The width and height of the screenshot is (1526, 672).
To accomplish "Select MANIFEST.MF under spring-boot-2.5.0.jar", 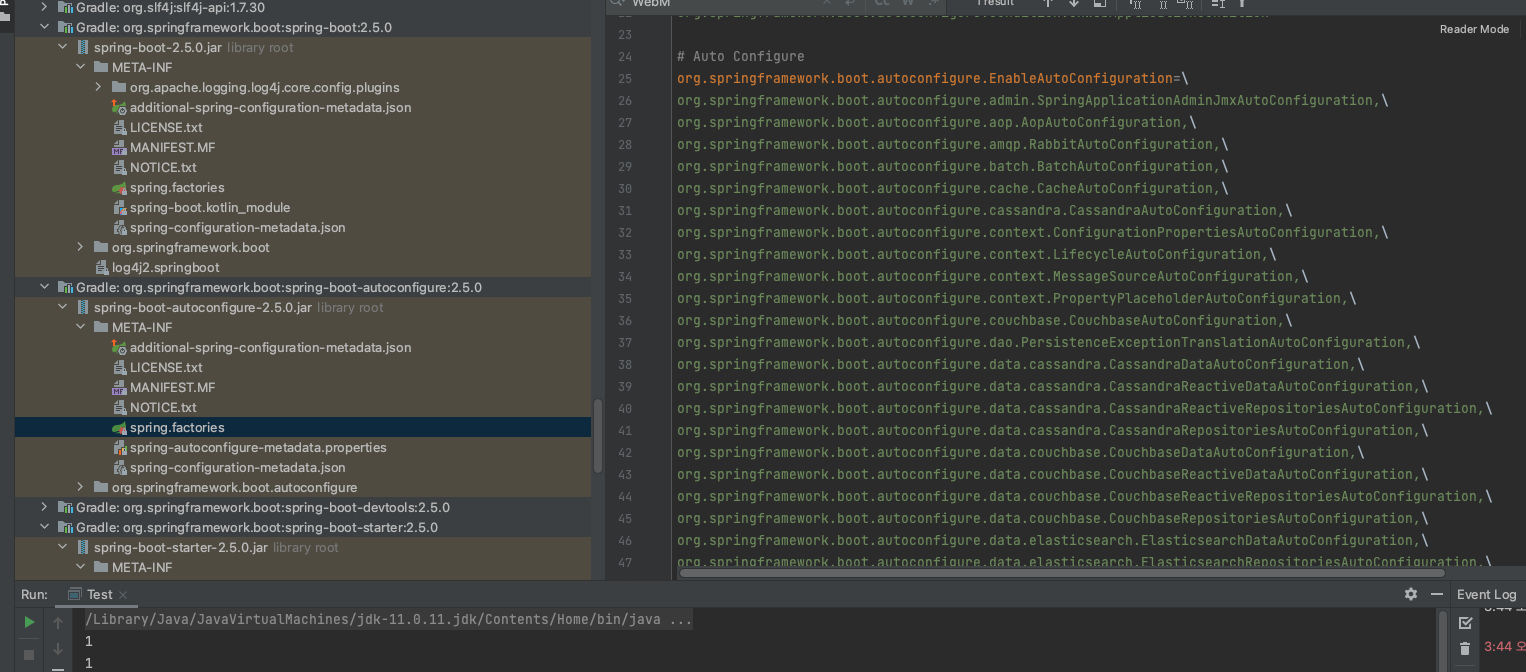I will click(x=172, y=147).
